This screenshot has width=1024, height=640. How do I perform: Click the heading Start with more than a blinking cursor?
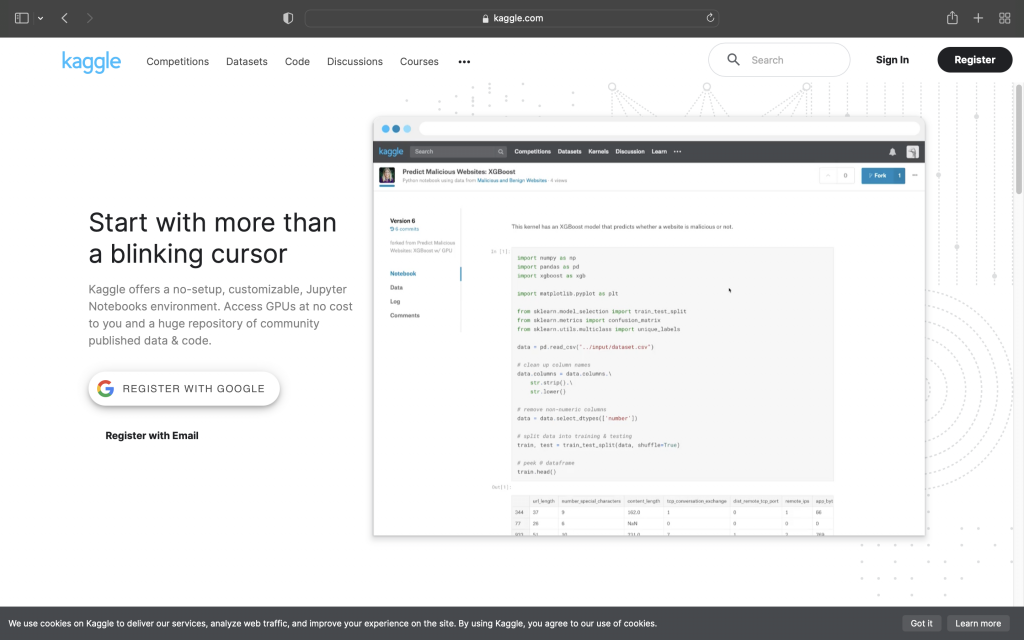coord(213,238)
